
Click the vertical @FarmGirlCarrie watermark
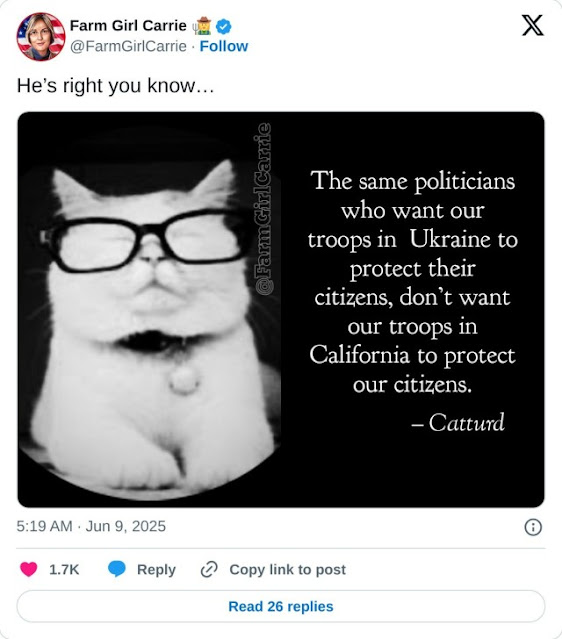262,208
